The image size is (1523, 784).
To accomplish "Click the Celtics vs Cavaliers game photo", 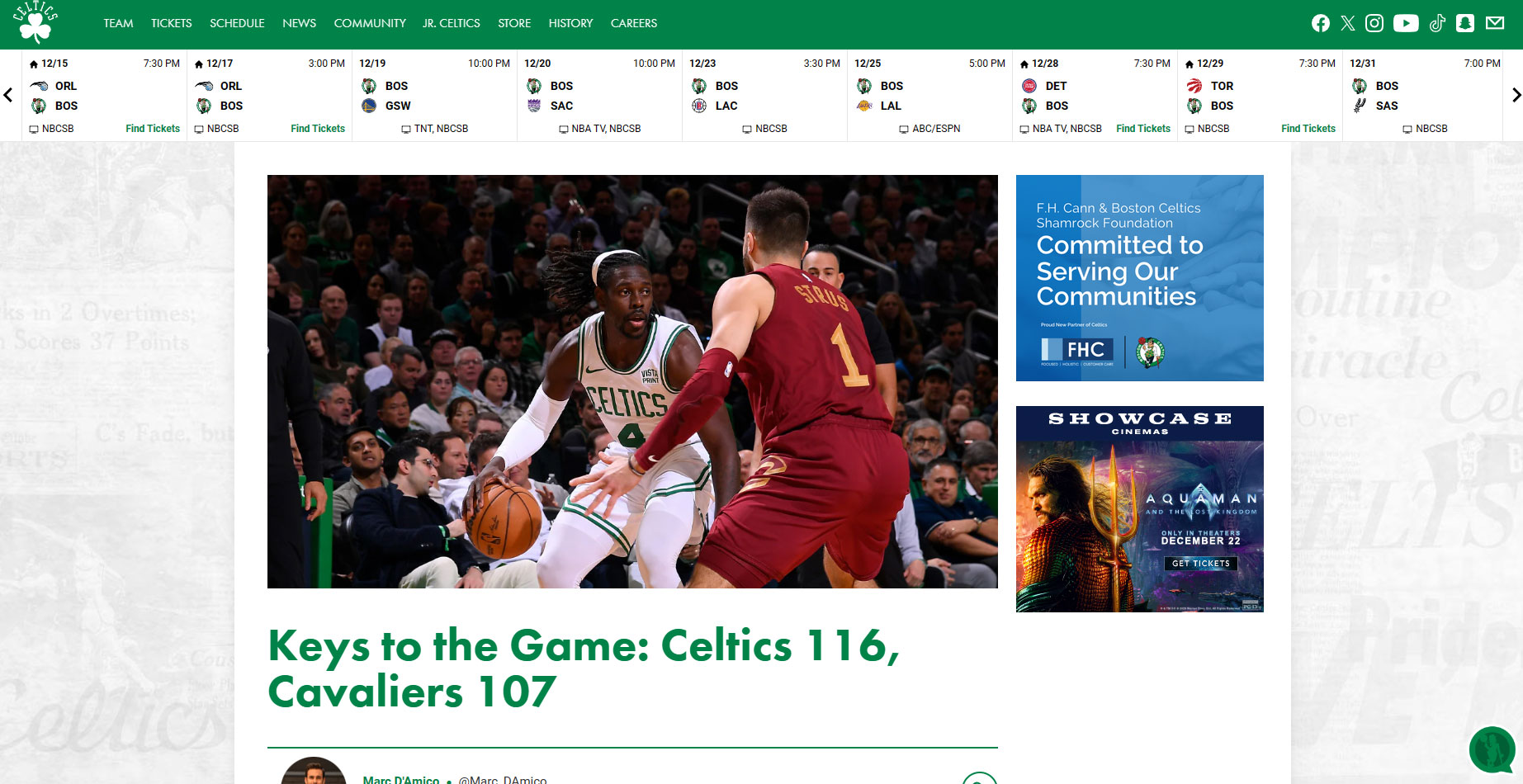I will (632, 381).
